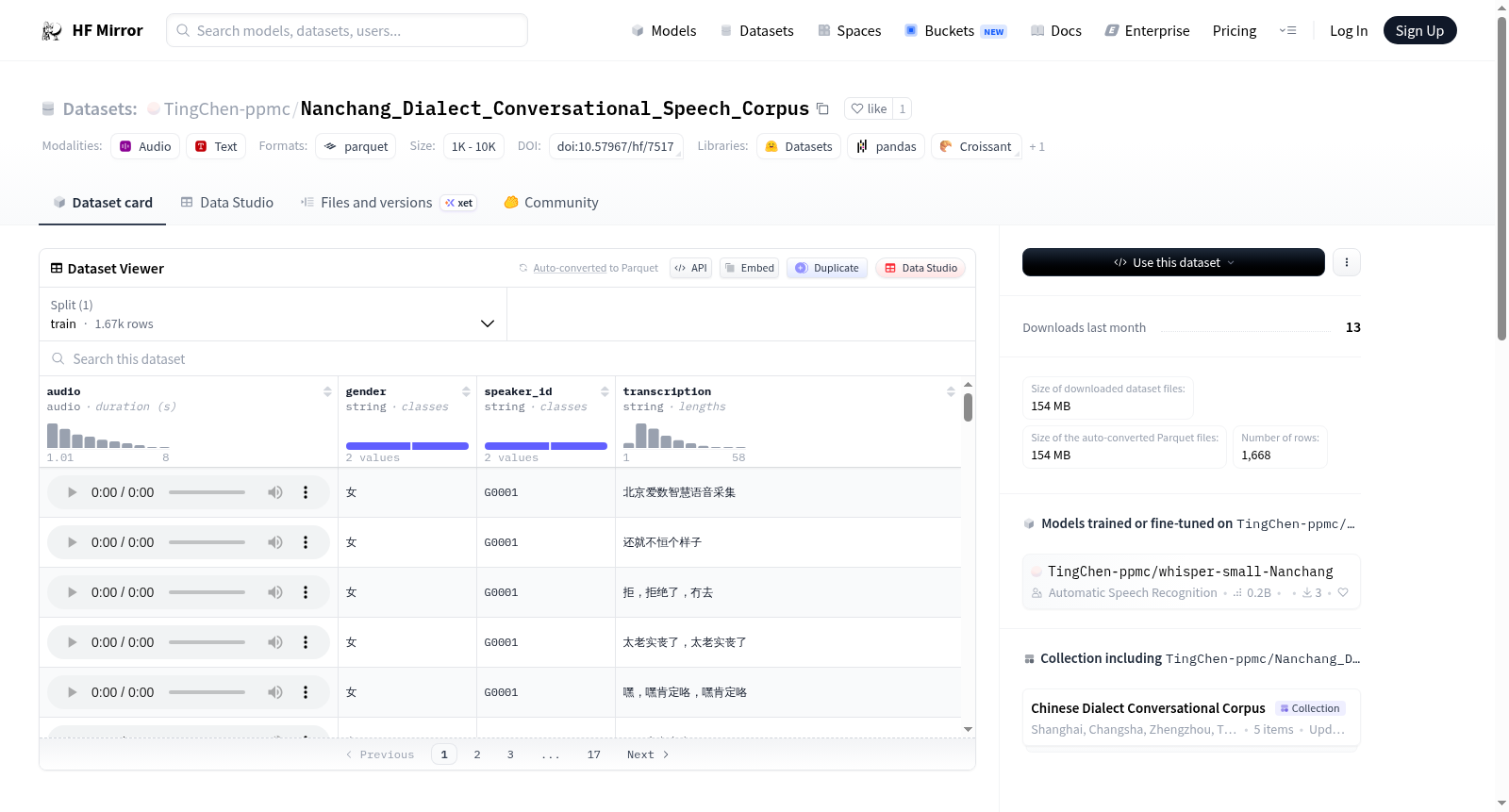Mute audio in 拒，拒绝了，冇去 row
This screenshot has width=1509, height=812.
(x=274, y=592)
